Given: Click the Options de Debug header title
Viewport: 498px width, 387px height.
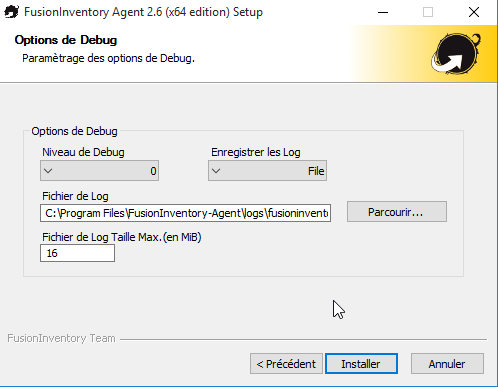Looking at the screenshot, I should pyautogui.click(x=66, y=40).
